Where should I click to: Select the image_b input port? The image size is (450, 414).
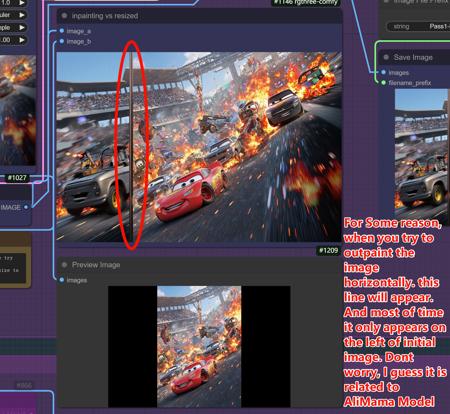pyautogui.click(x=62, y=41)
